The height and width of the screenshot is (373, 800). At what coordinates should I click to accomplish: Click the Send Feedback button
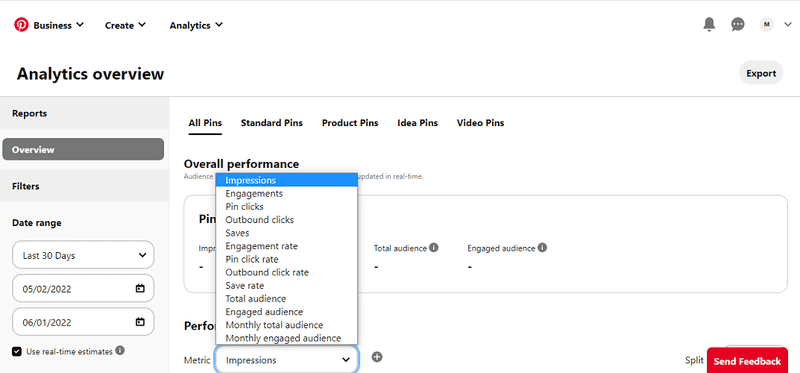coord(747,361)
